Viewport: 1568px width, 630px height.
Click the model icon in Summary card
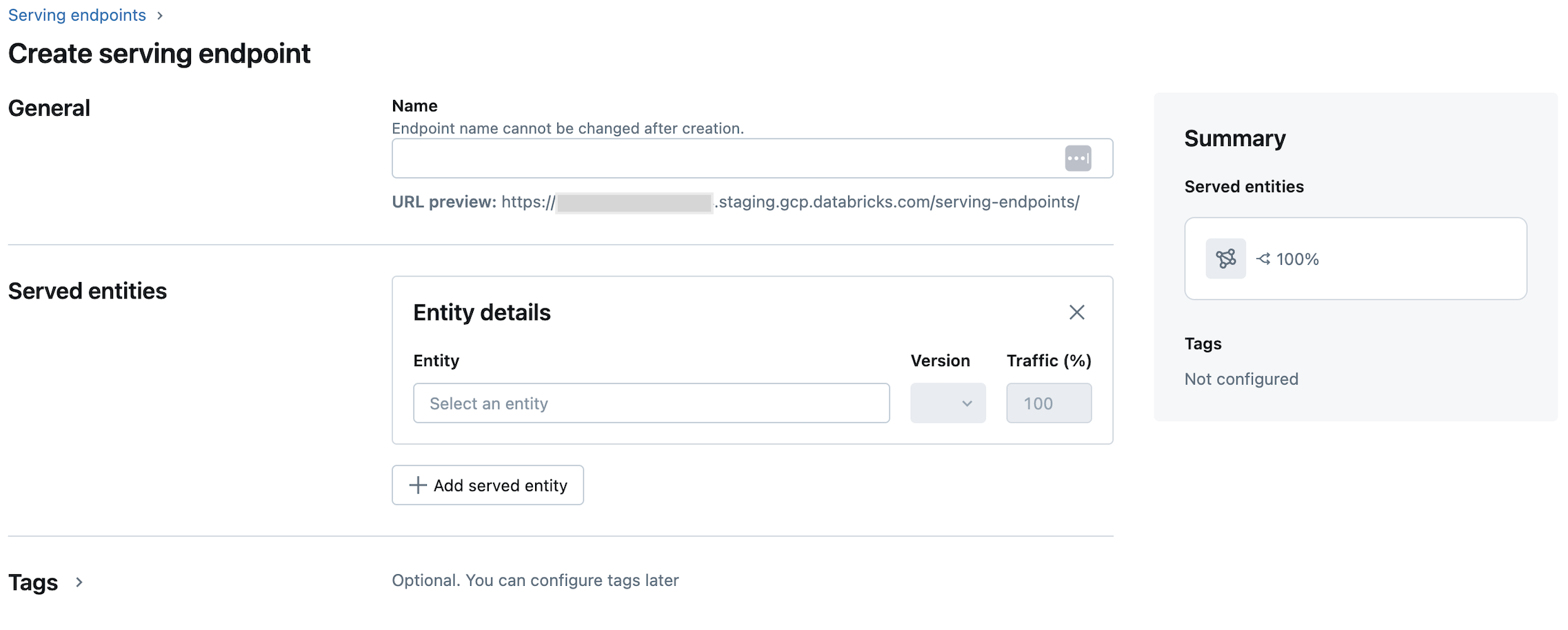pos(1225,259)
